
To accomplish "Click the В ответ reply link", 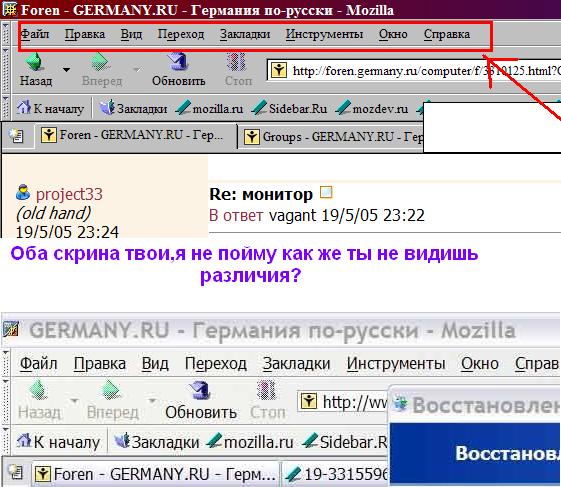I will (x=236, y=216).
